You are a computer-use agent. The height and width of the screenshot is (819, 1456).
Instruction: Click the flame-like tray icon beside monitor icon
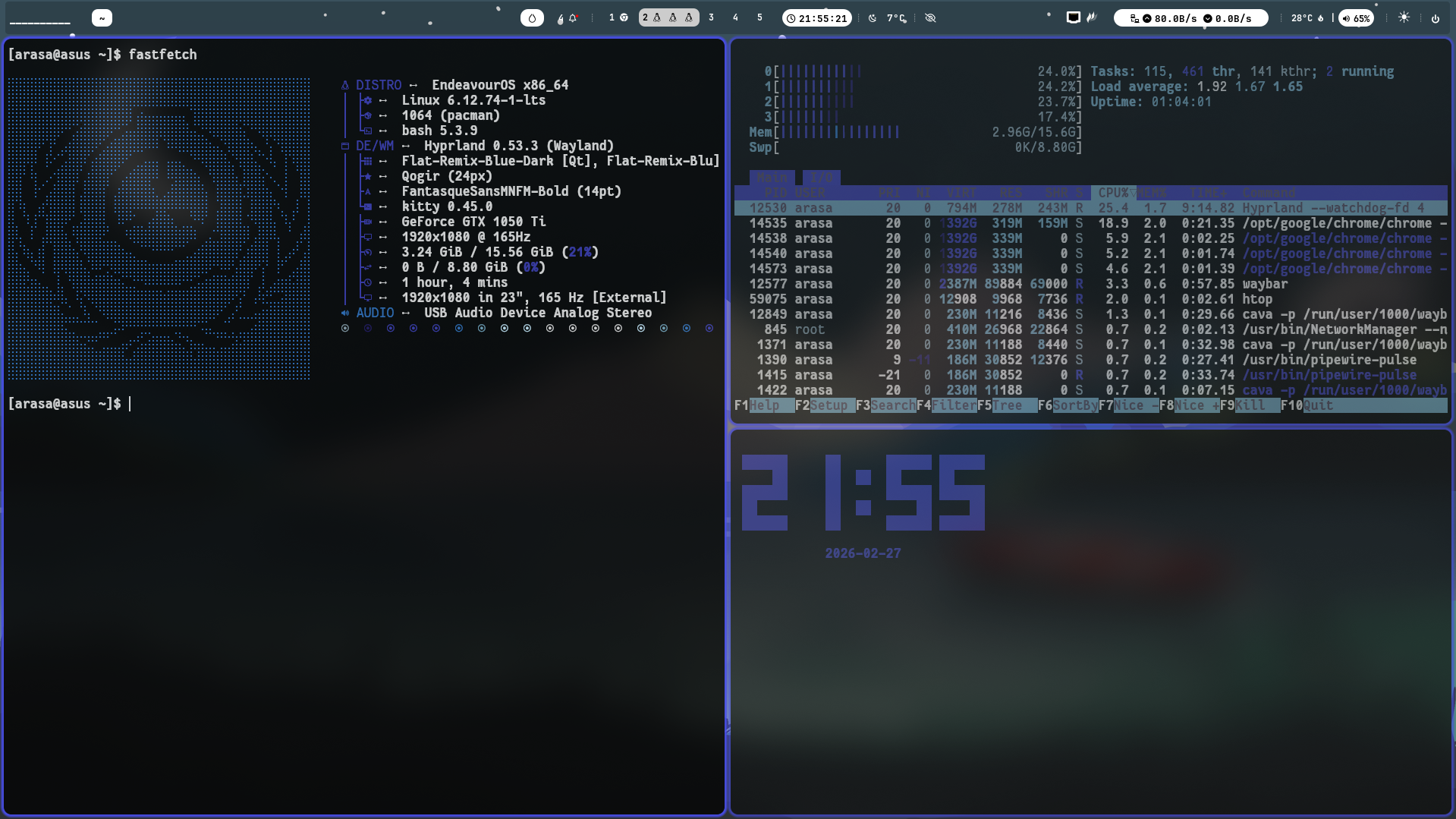point(1092,17)
